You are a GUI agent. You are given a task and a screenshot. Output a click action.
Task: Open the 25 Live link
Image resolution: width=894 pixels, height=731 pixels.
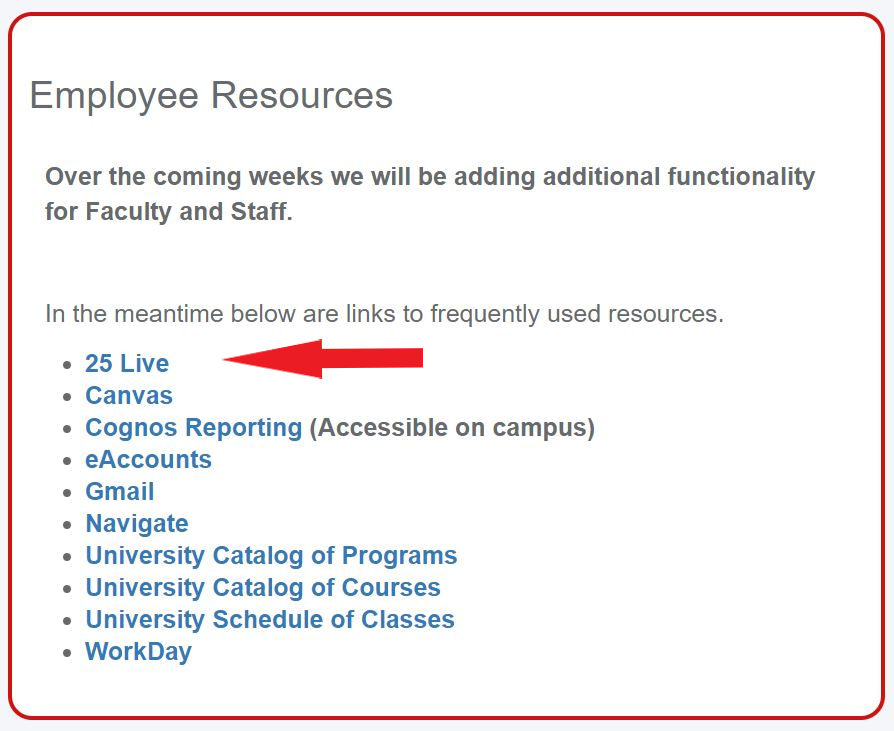pyautogui.click(x=127, y=364)
